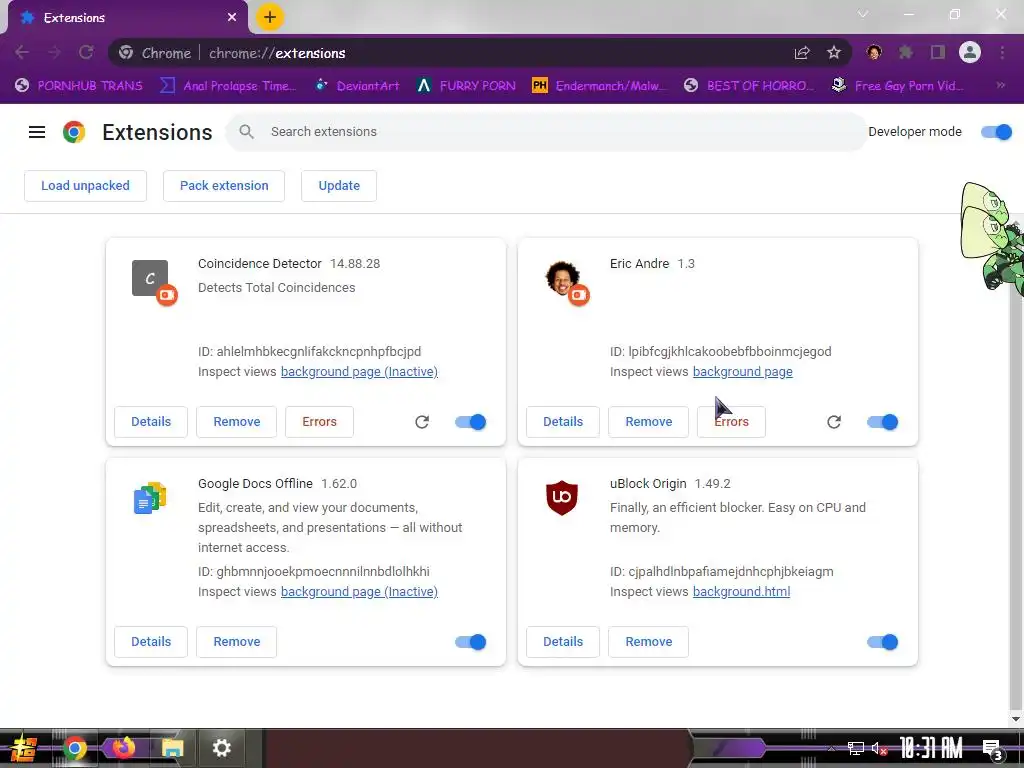1024x768 pixels.
Task: Focus the Search extensions field
Action: (x=546, y=132)
